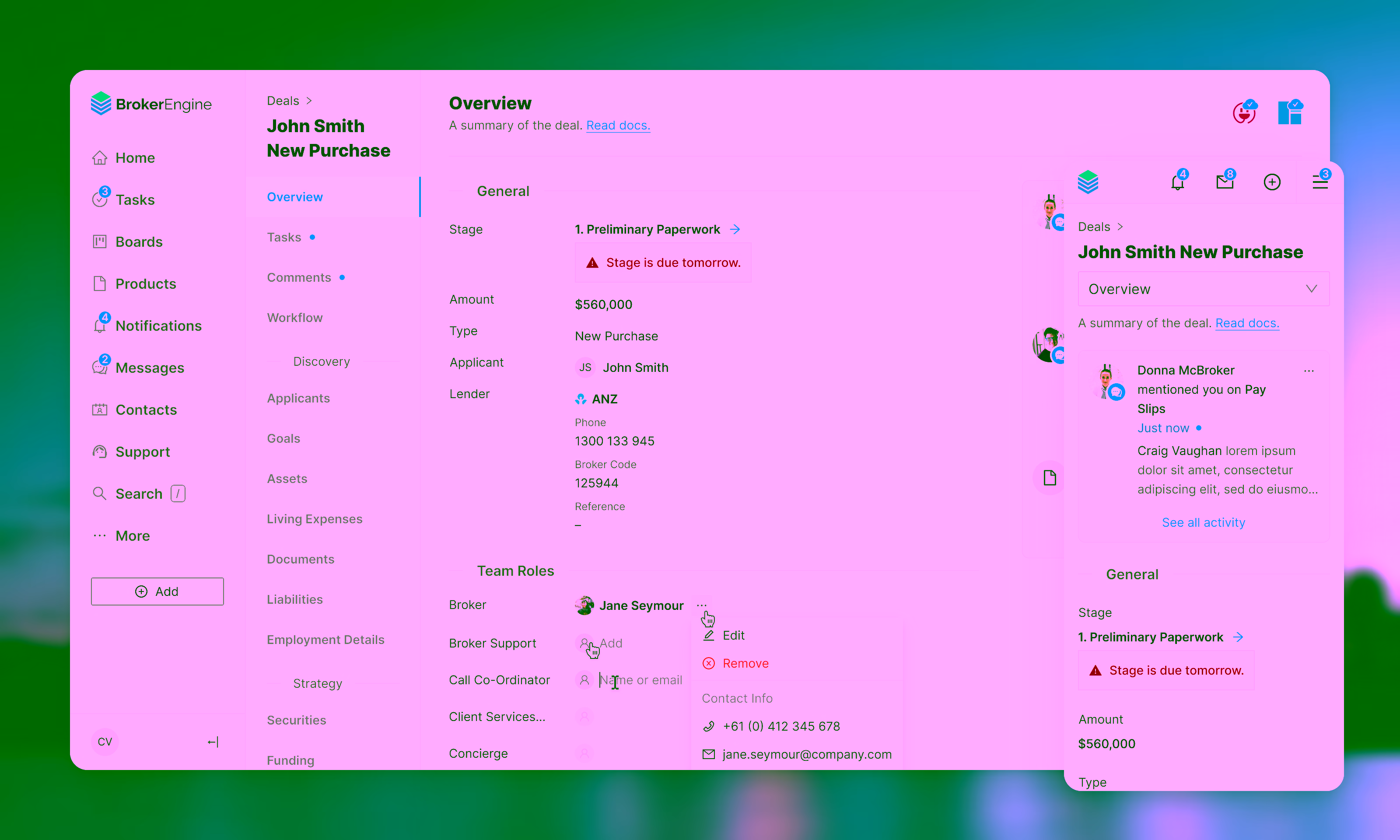Click See all activity in the right panel

pyautogui.click(x=1203, y=522)
